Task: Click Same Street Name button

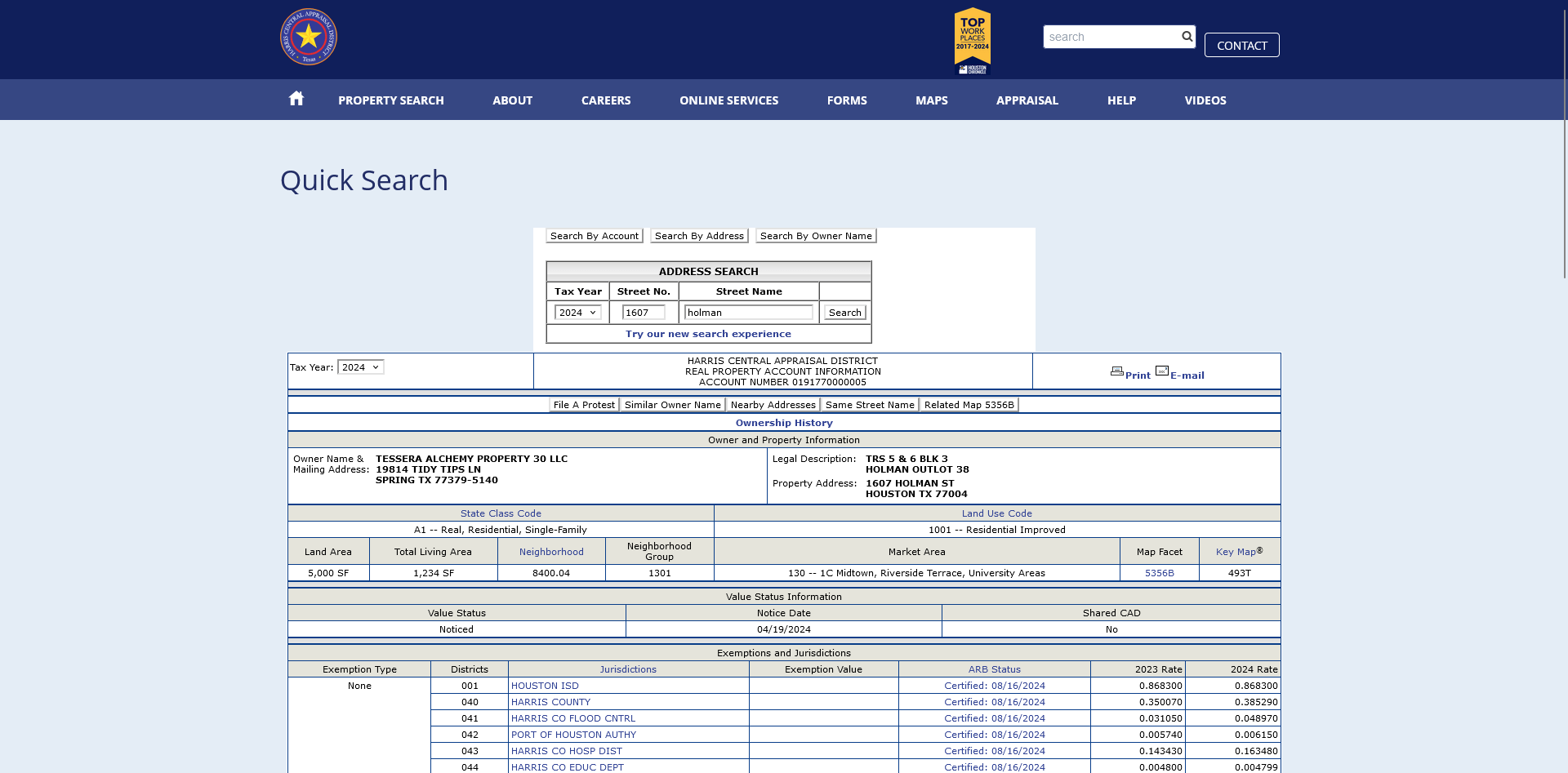Action: point(870,405)
